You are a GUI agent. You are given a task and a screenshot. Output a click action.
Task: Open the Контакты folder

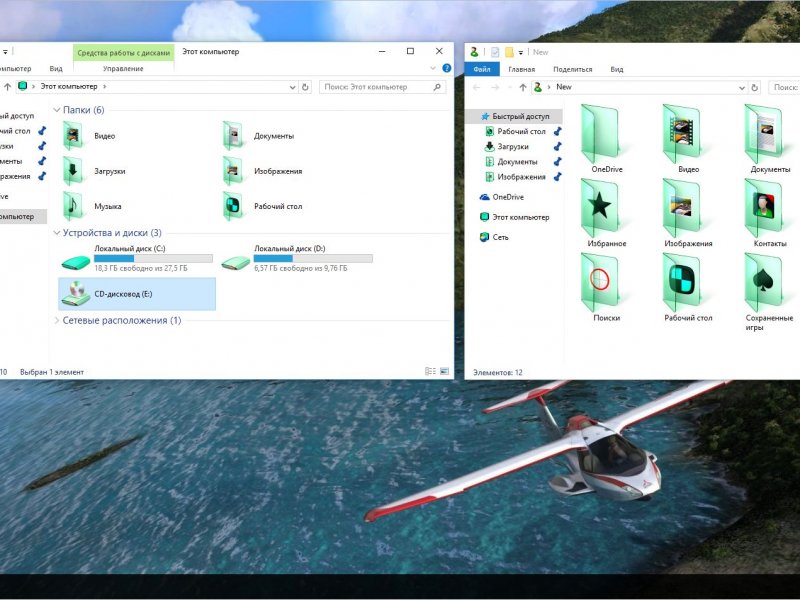coord(769,213)
